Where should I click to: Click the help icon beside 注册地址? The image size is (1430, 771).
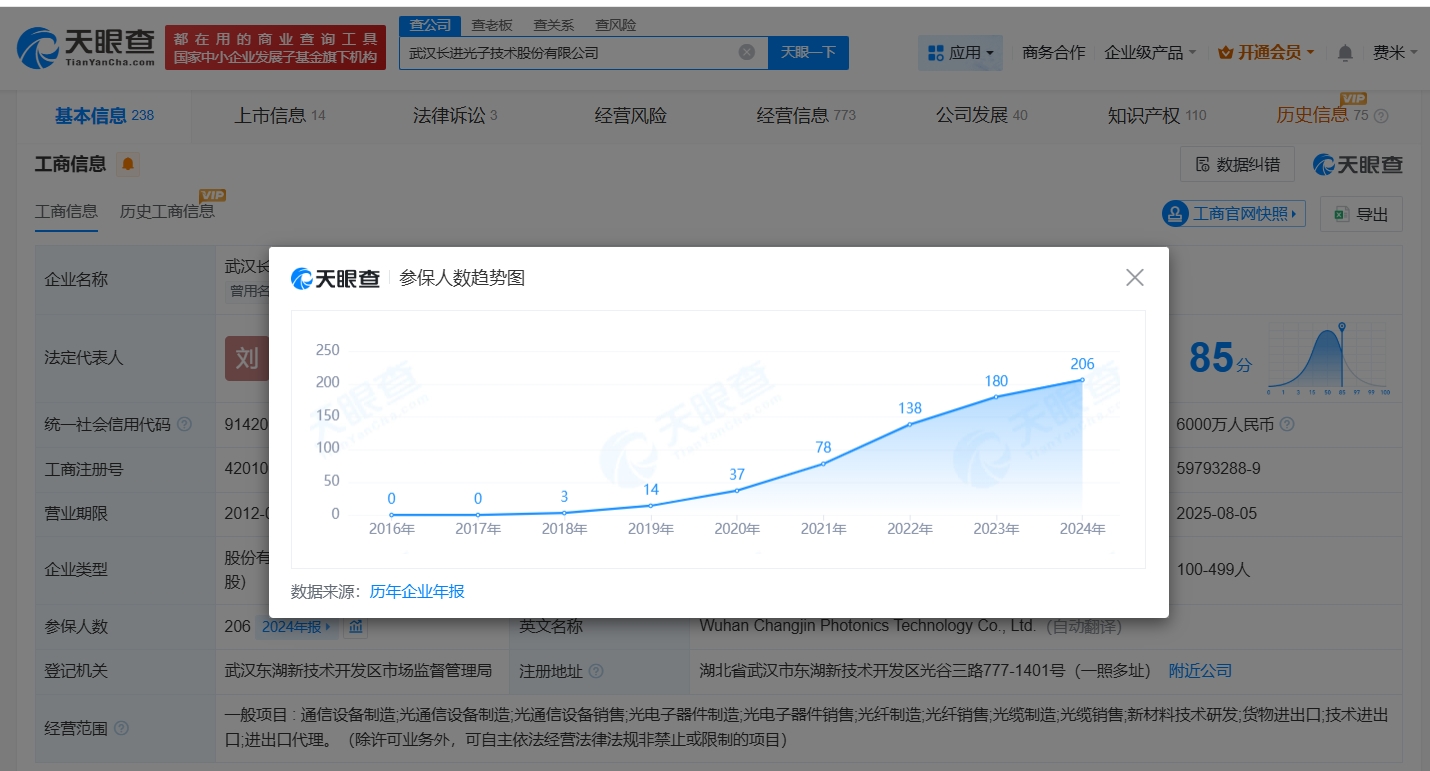tap(596, 671)
